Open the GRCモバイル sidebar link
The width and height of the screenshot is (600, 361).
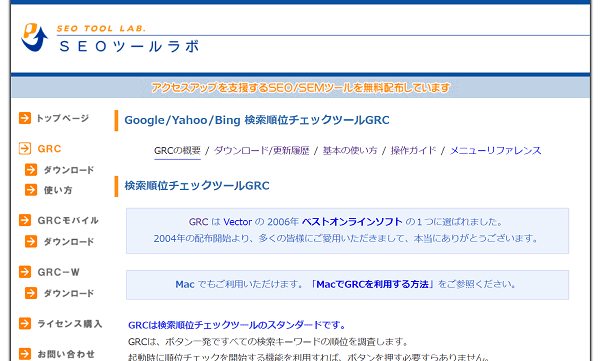(68, 220)
